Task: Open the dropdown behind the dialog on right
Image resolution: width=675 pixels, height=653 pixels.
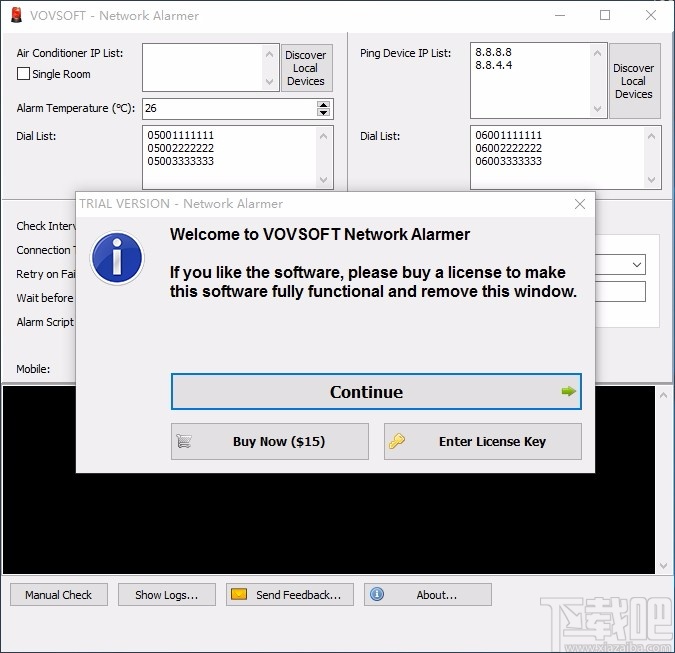Action: point(637,264)
